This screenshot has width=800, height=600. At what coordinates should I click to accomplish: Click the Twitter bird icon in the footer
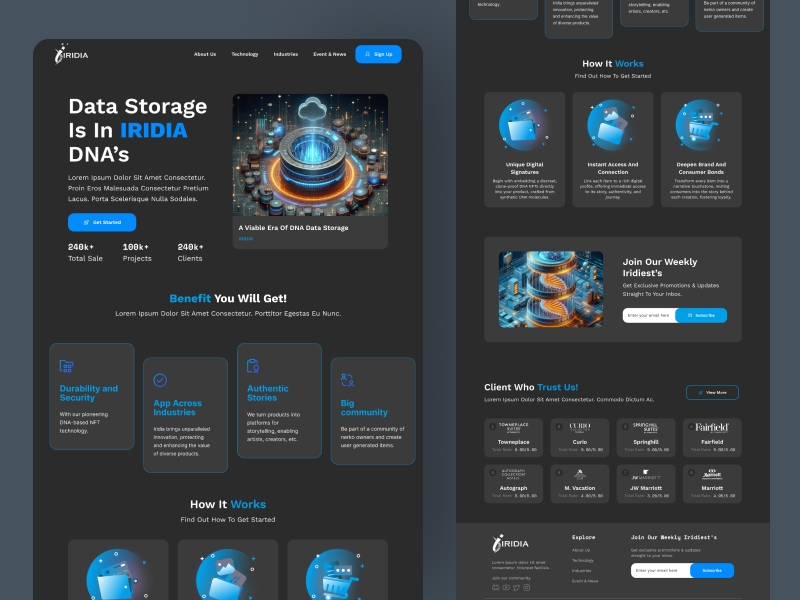516,587
